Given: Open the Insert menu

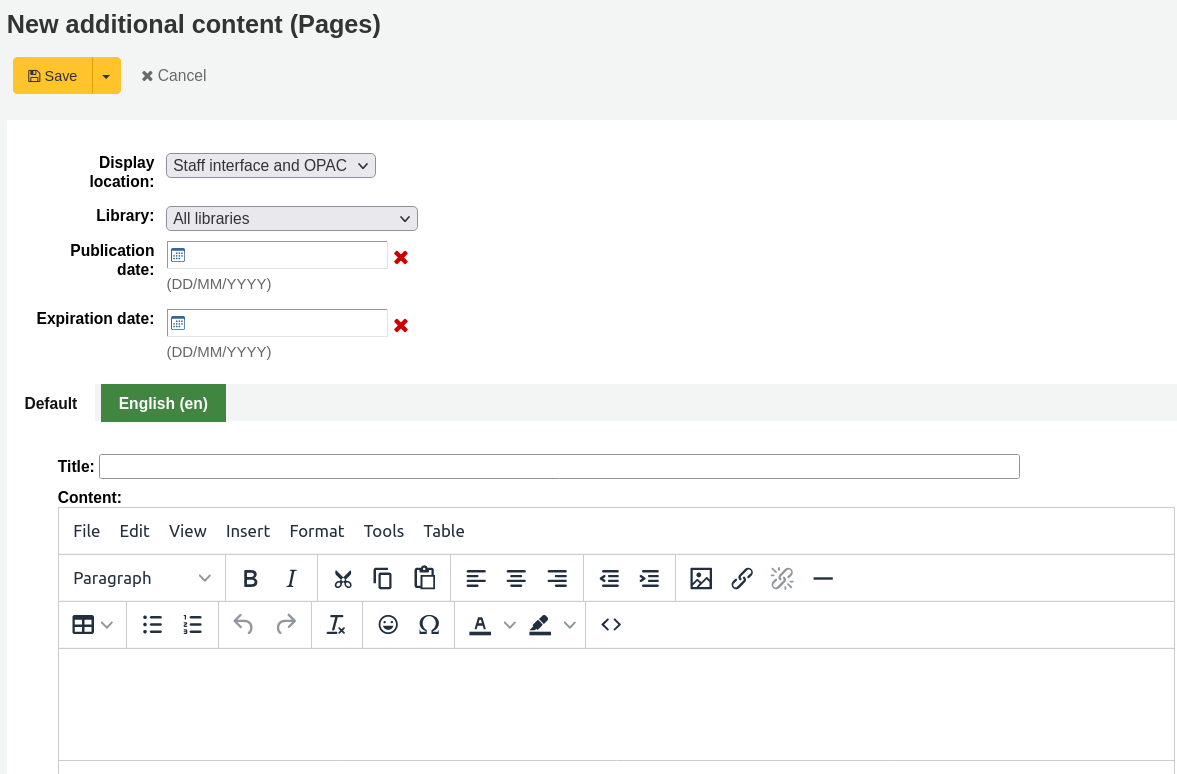Looking at the screenshot, I should [x=248, y=532].
